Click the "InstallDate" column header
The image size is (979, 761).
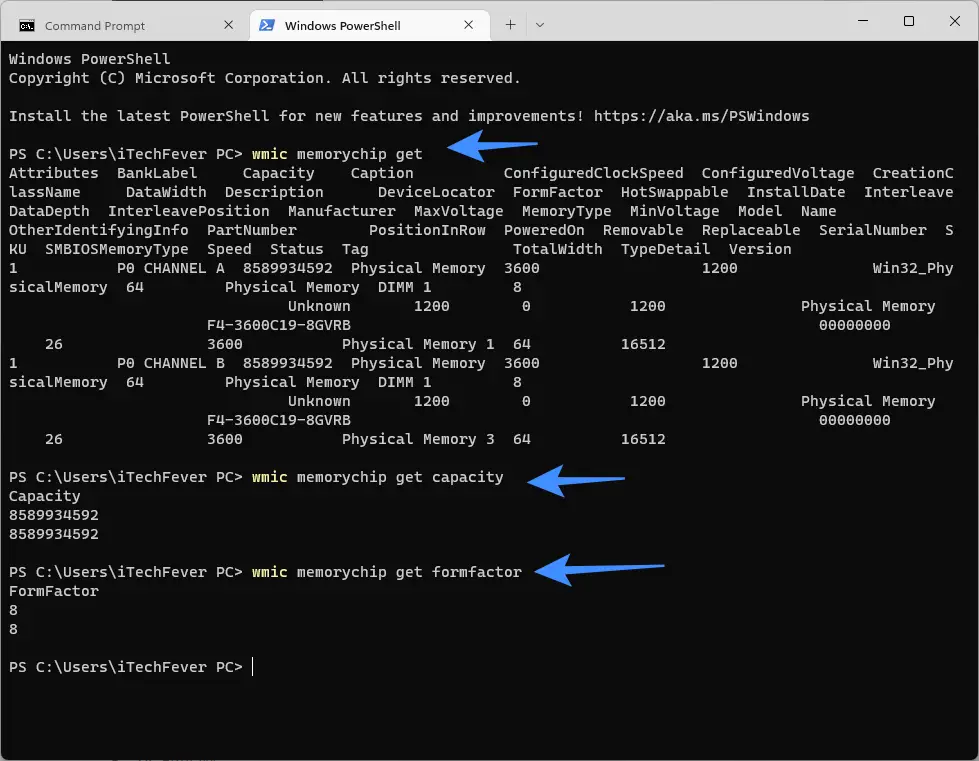point(796,192)
